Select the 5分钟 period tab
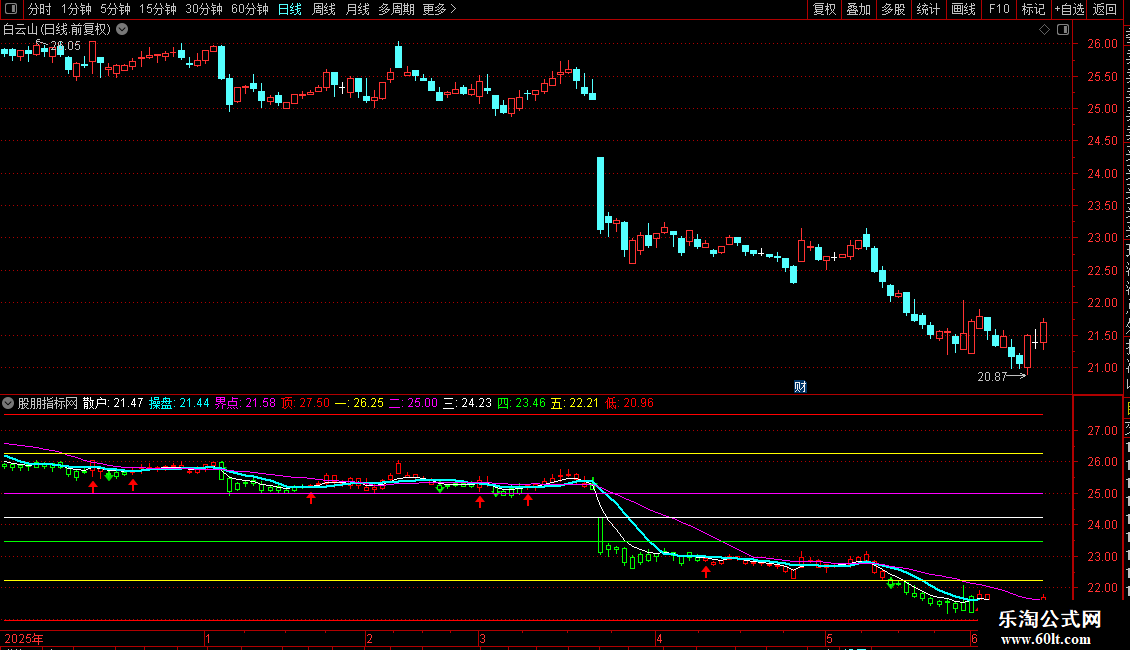 [115, 9]
